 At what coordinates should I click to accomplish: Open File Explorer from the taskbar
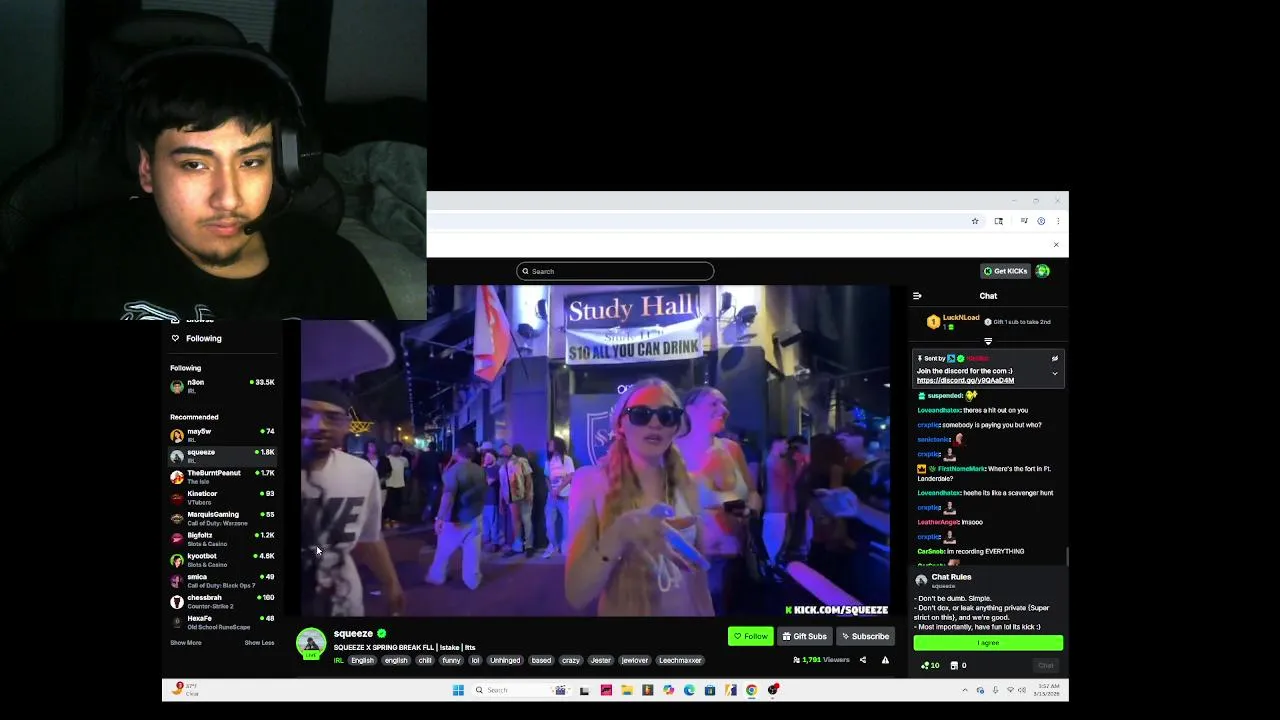coord(627,690)
